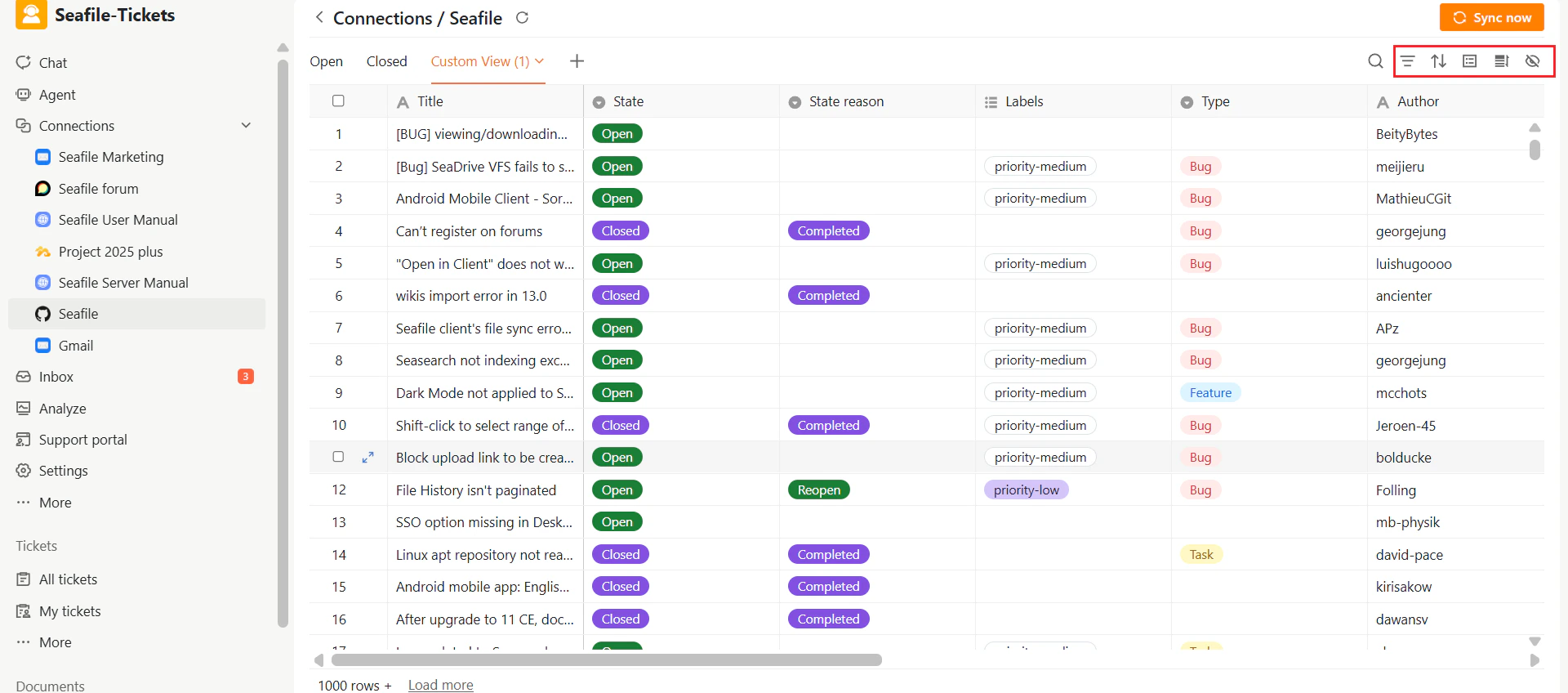Click the State column header
This screenshot has width=1568, height=693.
tap(681, 101)
